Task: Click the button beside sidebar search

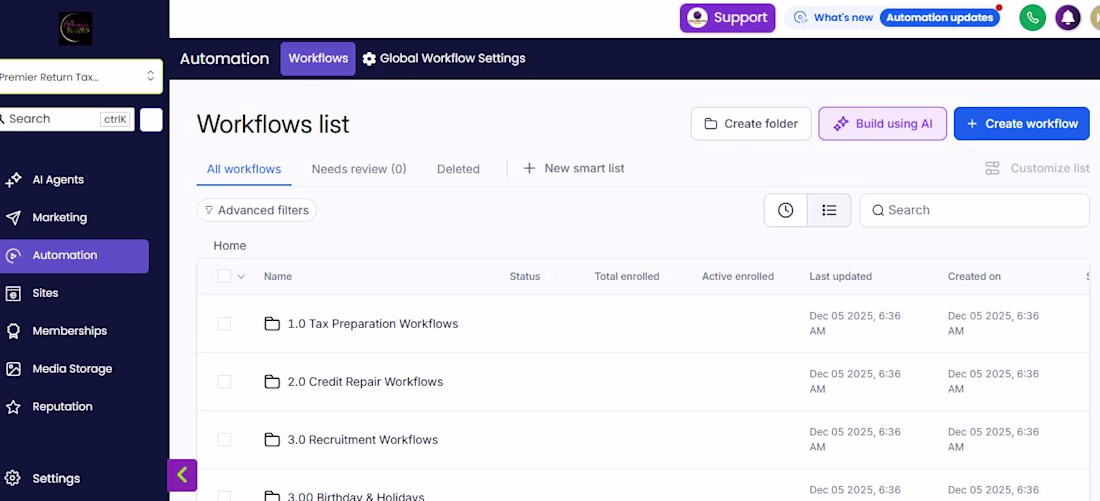Action: tap(151, 120)
